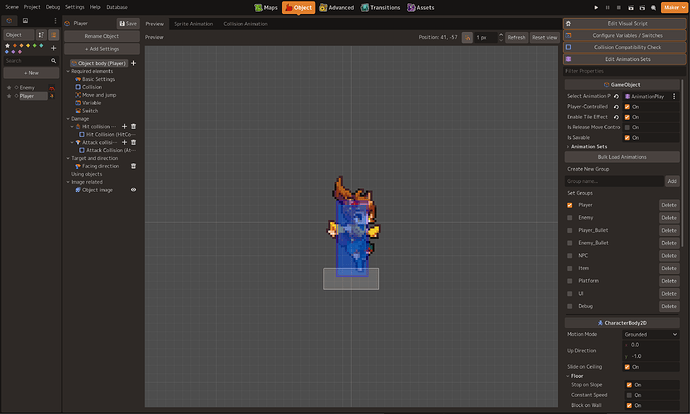
Task: Expand the Animation Sets section
Action: click(x=568, y=147)
